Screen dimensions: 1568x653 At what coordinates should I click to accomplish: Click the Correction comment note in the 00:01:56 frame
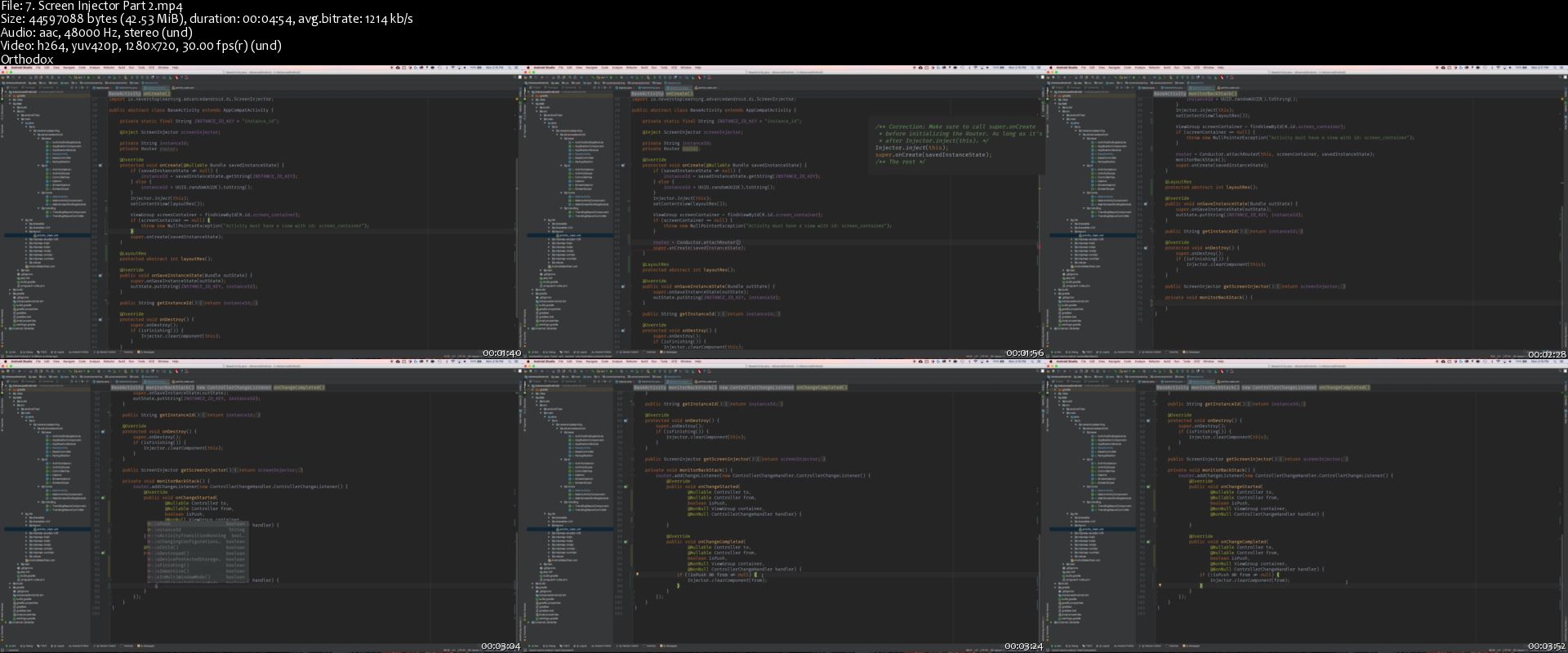point(957,144)
